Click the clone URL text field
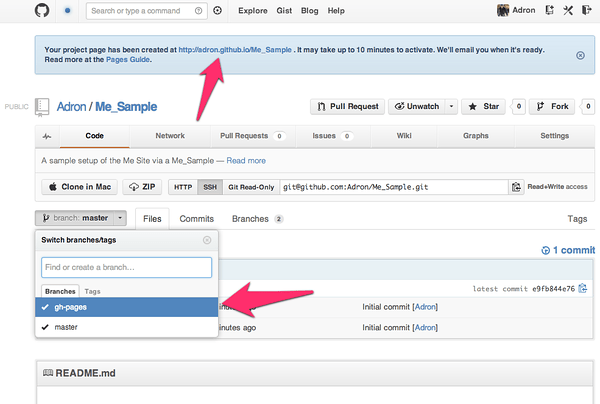This screenshot has height=404, width=600. 394,187
